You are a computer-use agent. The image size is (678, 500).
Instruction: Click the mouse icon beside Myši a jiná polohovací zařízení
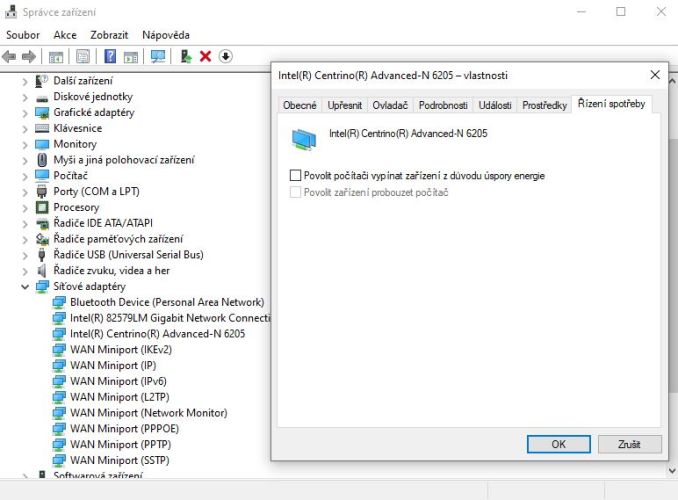(42, 160)
